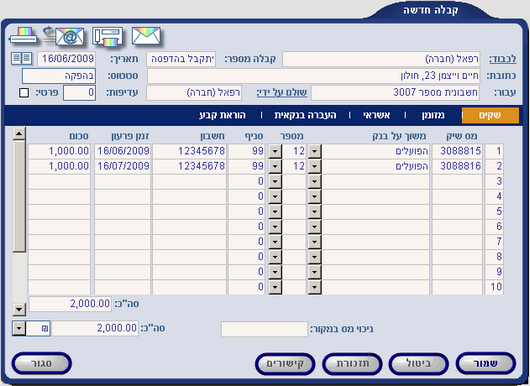This screenshot has width=530, height=386.
Task: Switch to the מזומן tab
Action: point(433,115)
